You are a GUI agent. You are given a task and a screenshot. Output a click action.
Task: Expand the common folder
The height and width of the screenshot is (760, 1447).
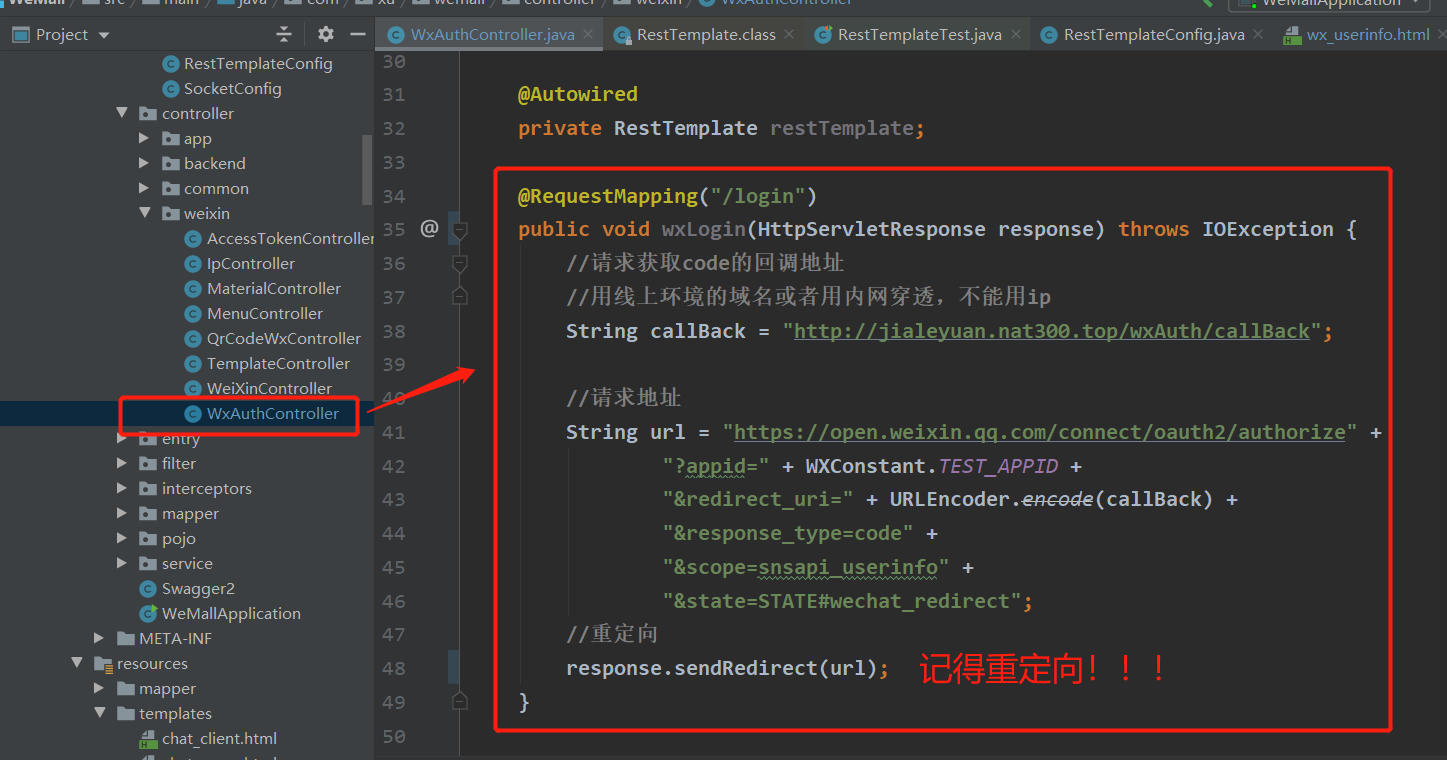coord(145,188)
